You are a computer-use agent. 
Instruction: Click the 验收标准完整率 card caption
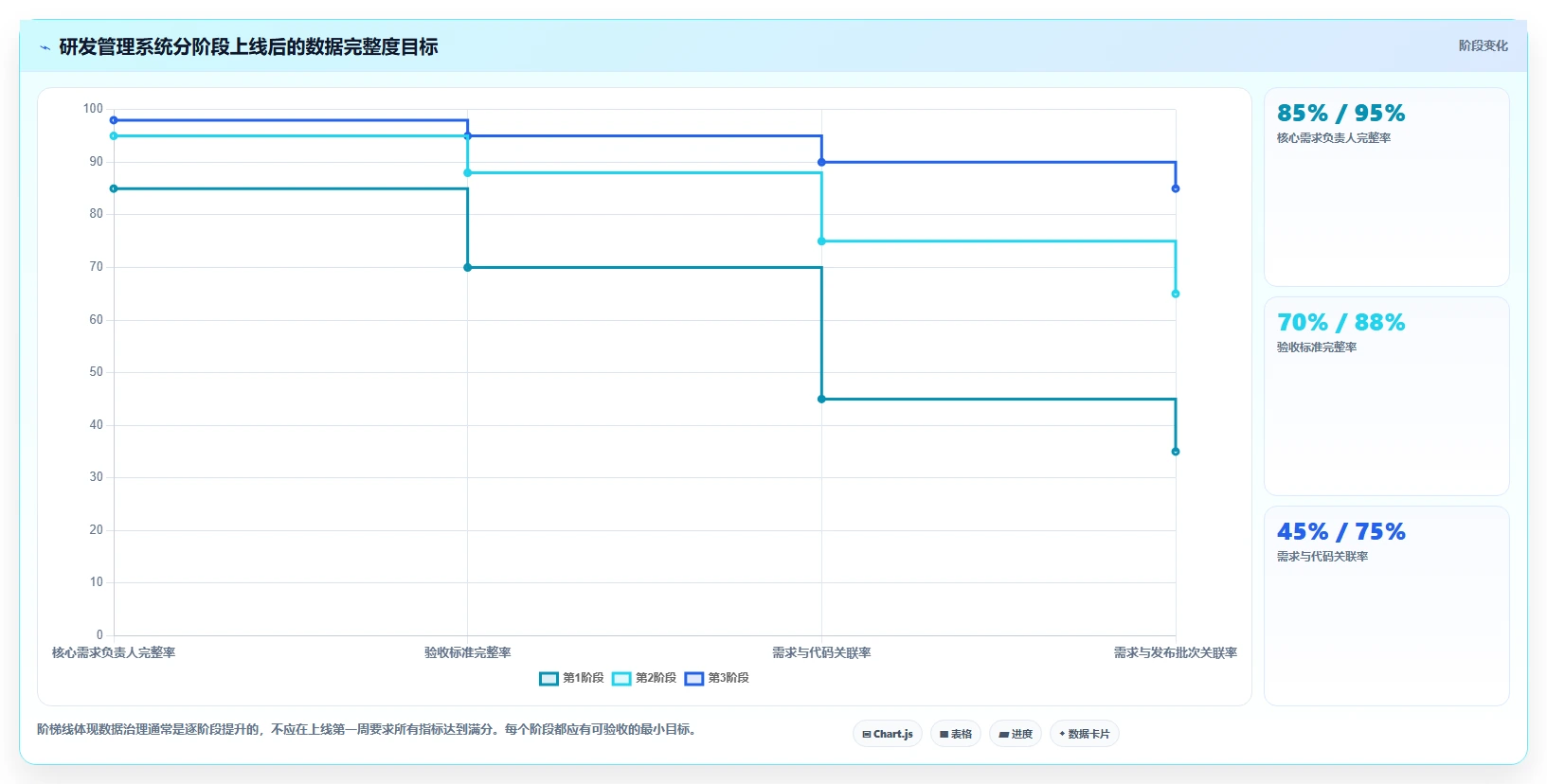[x=1317, y=347]
